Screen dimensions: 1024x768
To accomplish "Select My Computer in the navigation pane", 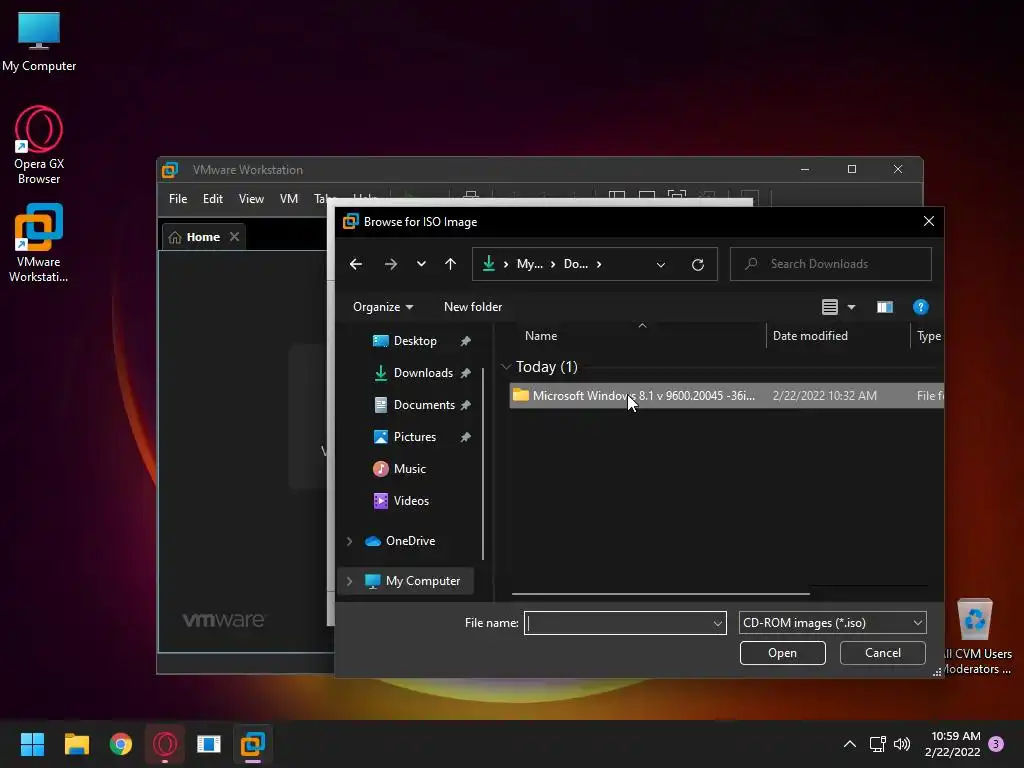I will click(x=423, y=581).
